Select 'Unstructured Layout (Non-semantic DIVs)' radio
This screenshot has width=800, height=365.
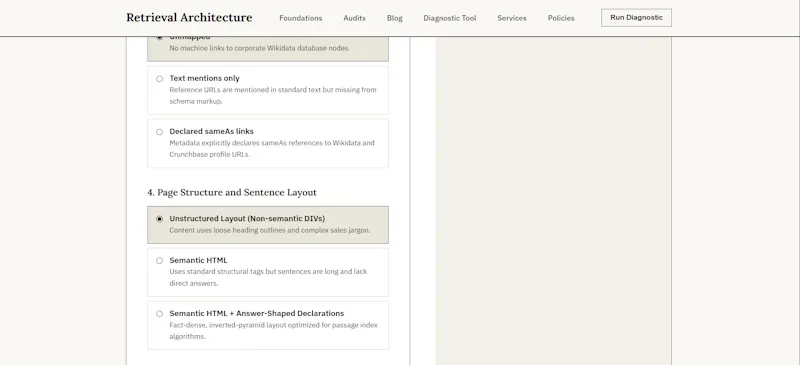[159, 219]
